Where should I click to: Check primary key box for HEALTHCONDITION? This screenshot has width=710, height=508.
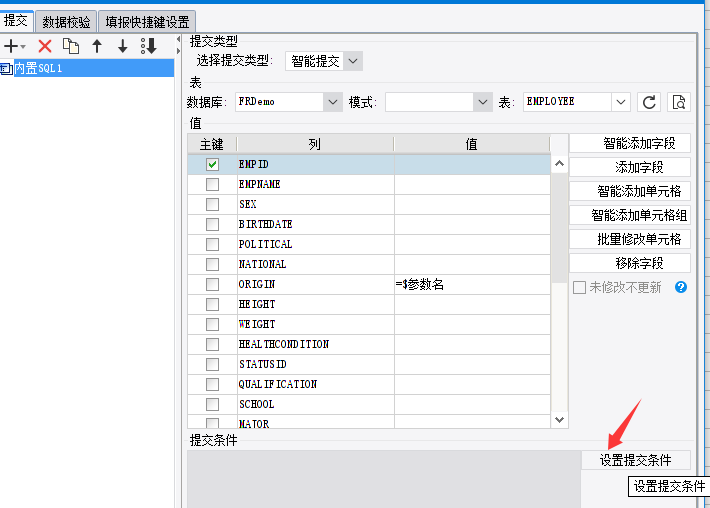point(212,344)
